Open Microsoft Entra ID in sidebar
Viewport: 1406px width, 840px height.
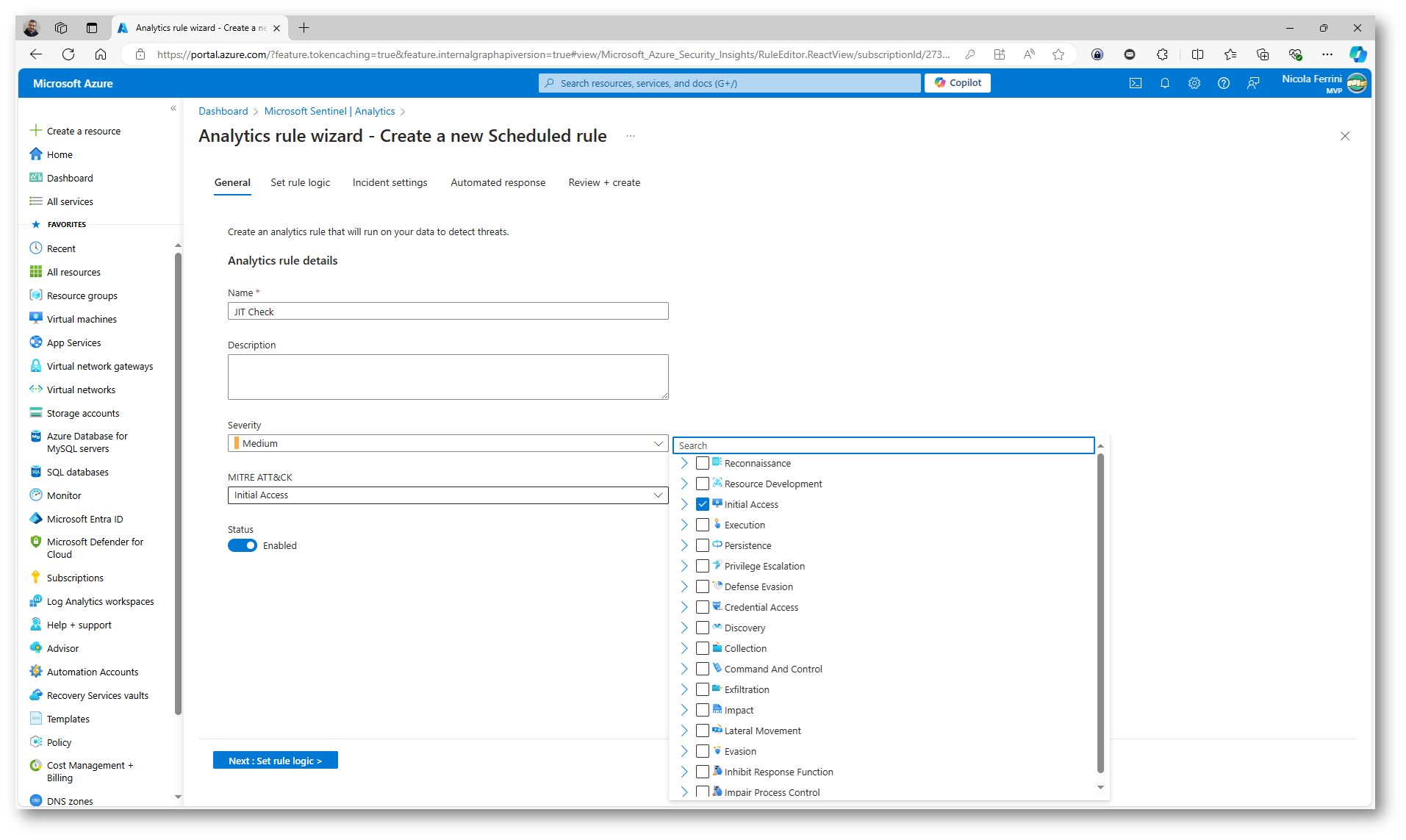[x=85, y=519]
